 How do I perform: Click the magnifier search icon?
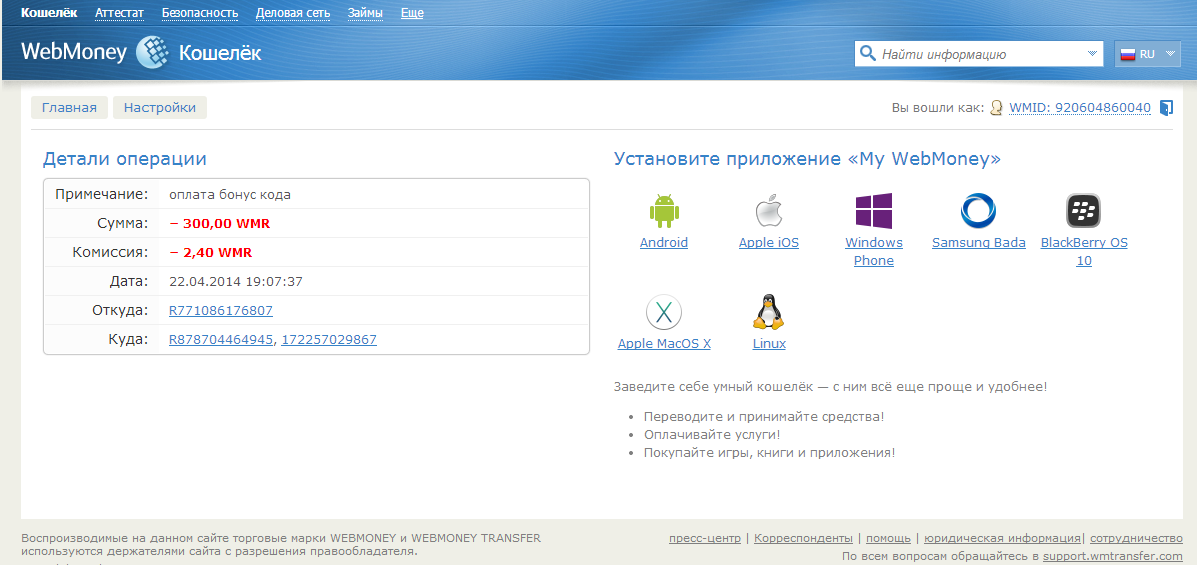[x=867, y=53]
